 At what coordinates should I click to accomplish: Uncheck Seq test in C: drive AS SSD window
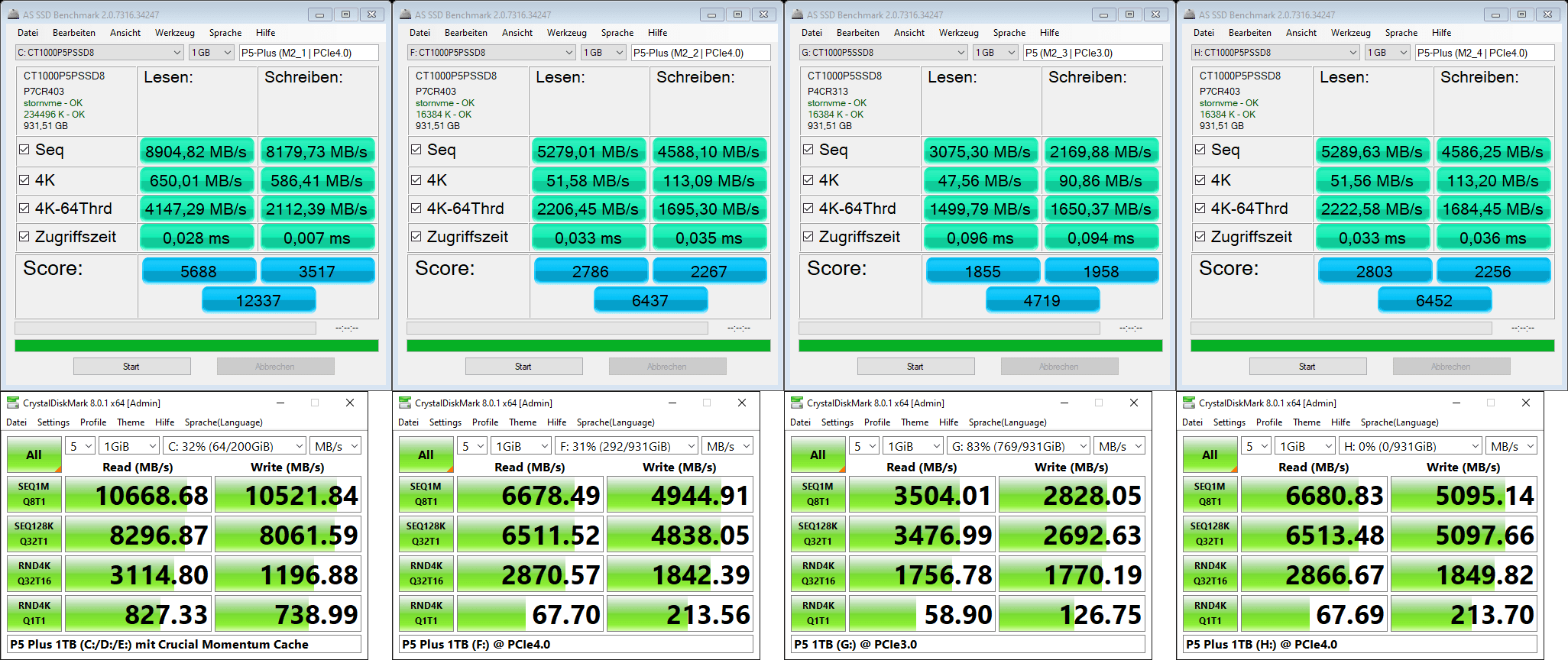coord(24,150)
